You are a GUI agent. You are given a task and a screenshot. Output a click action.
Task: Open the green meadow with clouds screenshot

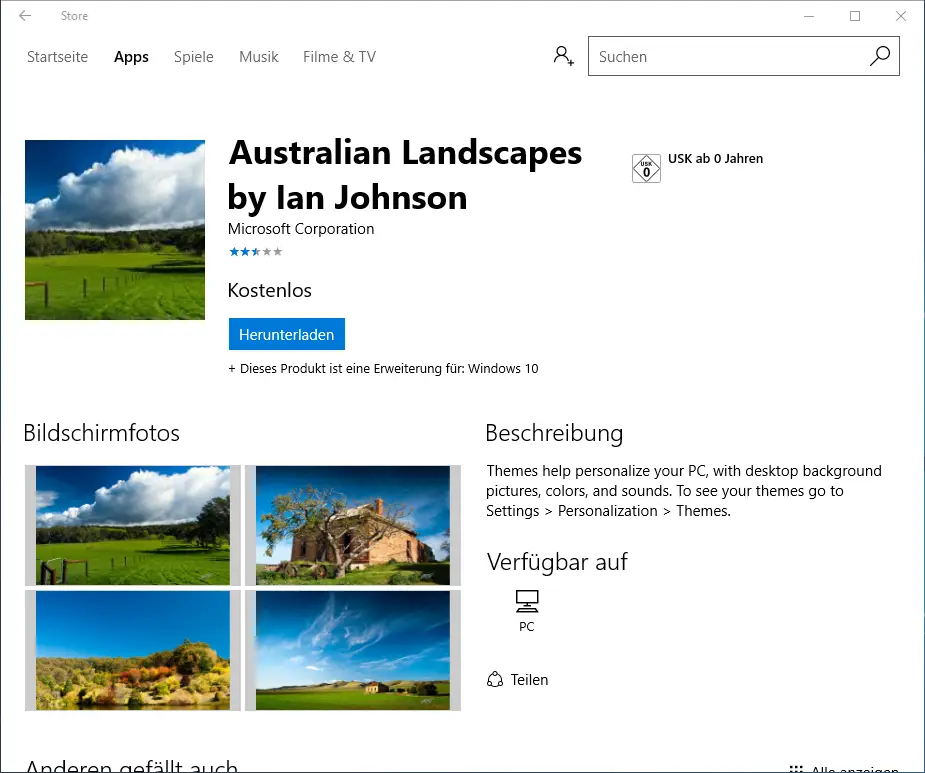pyautogui.click(x=133, y=525)
